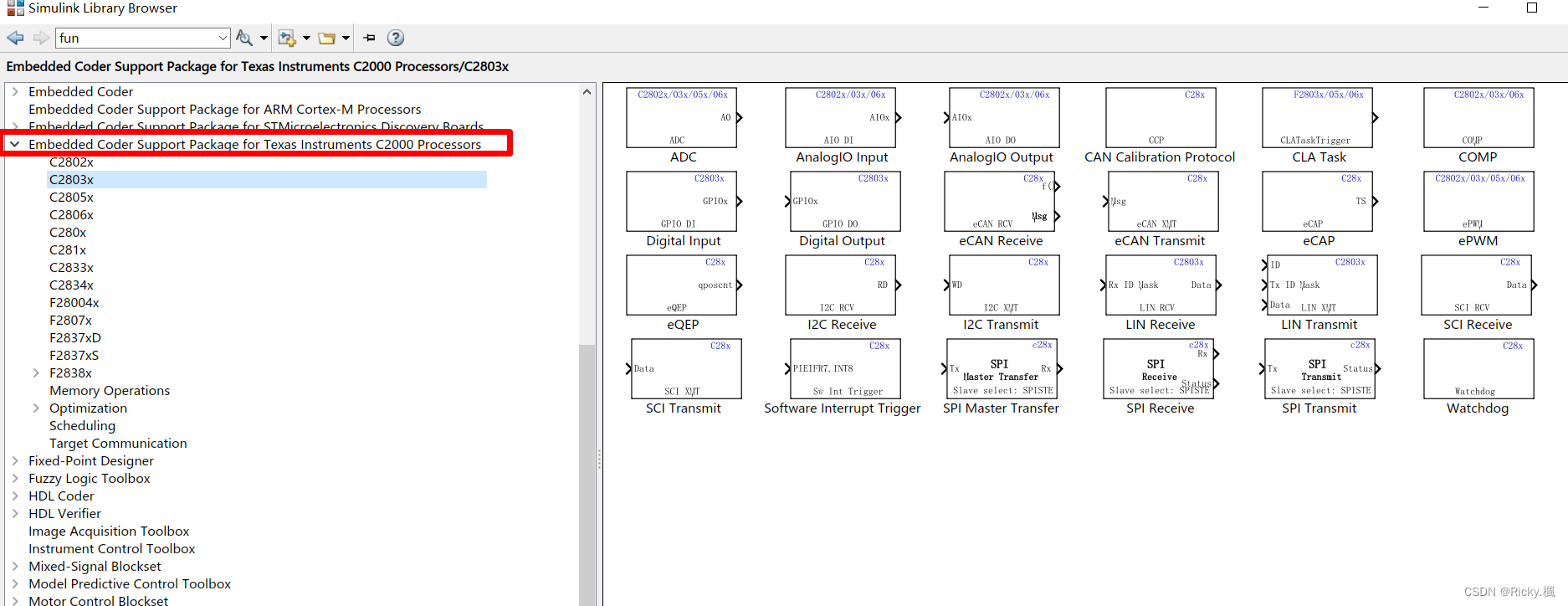Select the C2805x library
The height and width of the screenshot is (606, 1568).
tap(71, 197)
